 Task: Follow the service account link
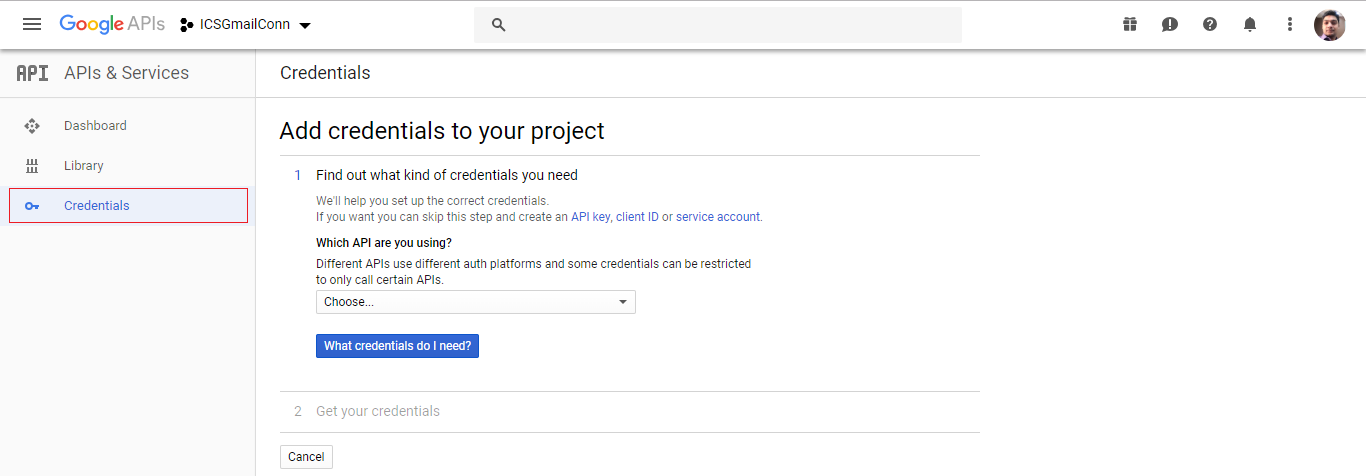coord(718,217)
